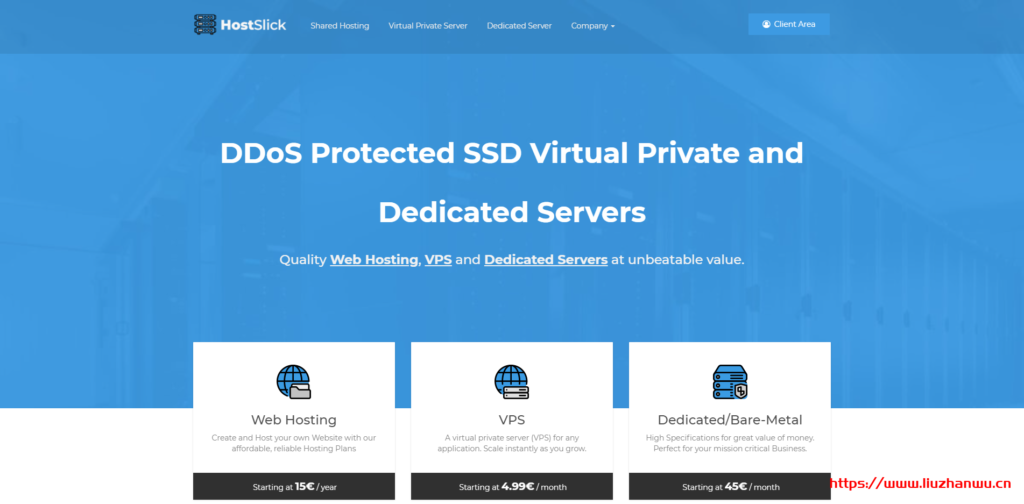Image resolution: width=1024 pixels, height=504 pixels.
Task: Click the Web Hosting globe and folder icon
Action: tap(293, 382)
